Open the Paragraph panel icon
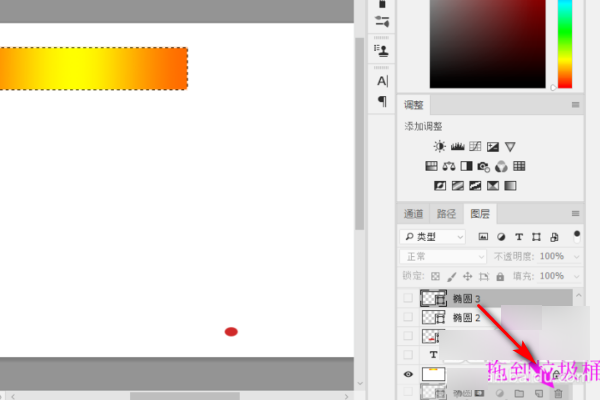The width and height of the screenshot is (600, 400). coord(382,101)
